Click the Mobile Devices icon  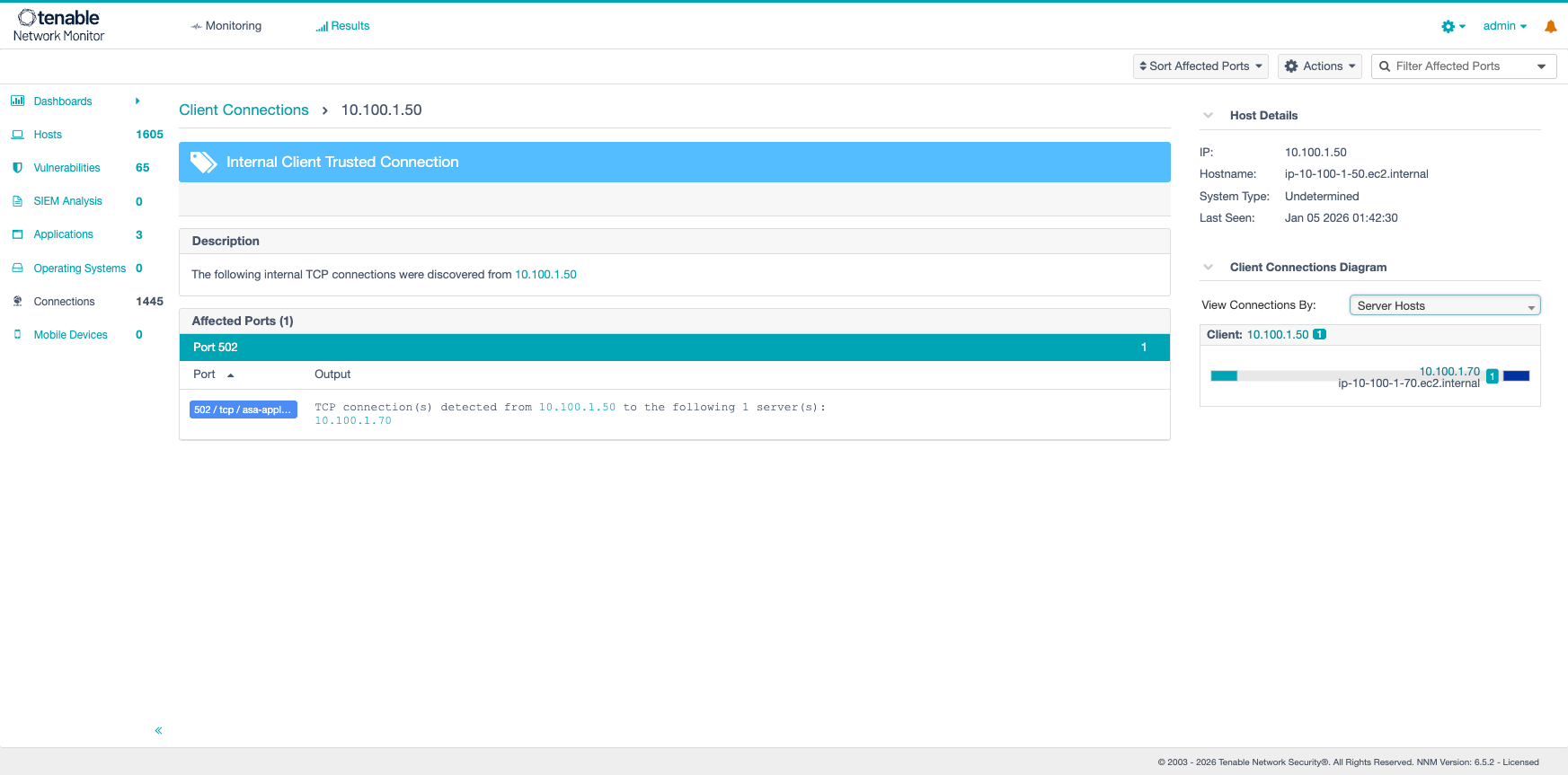(17, 335)
